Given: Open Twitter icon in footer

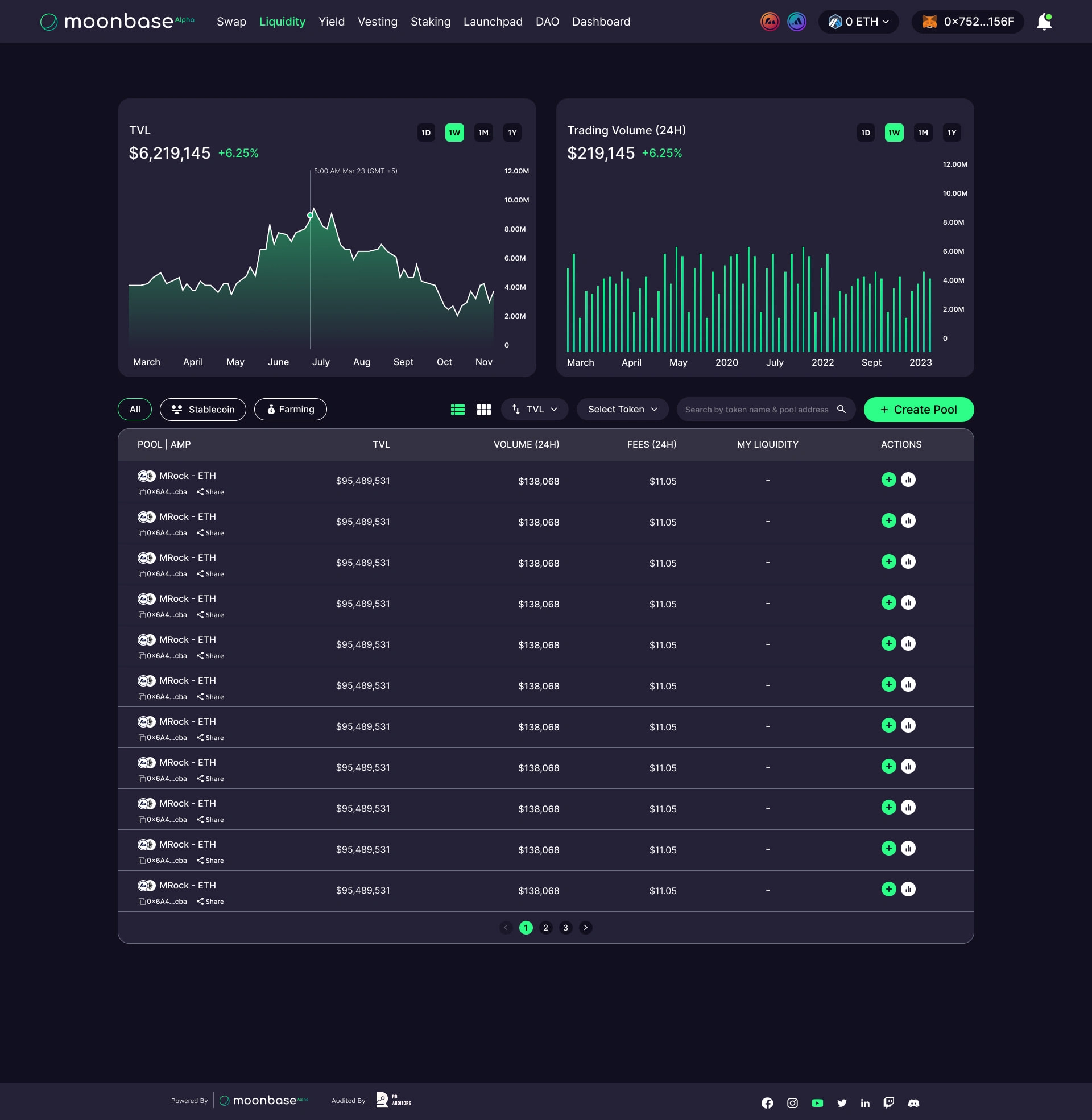Looking at the screenshot, I should coord(841,1103).
